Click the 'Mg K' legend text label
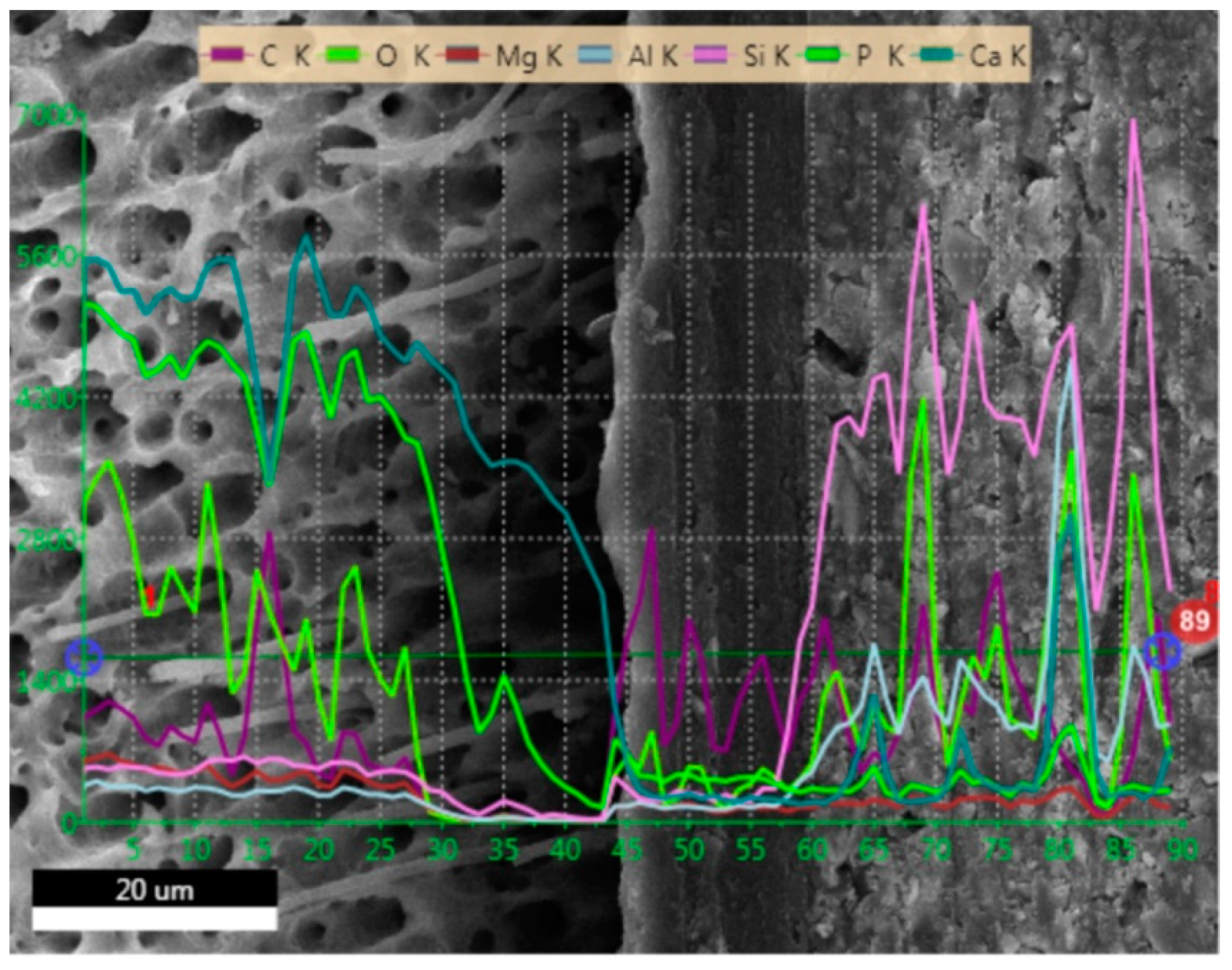The width and height of the screenshot is (1232, 970). pos(528,57)
